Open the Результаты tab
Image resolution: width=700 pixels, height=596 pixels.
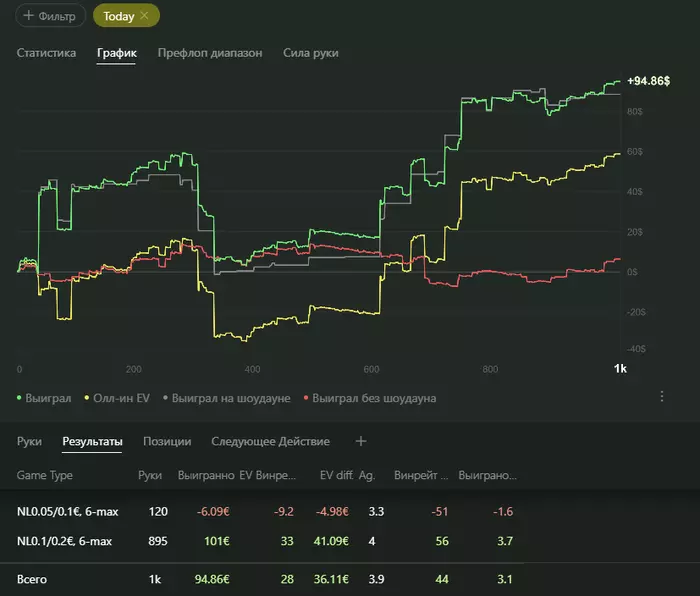click(92, 441)
